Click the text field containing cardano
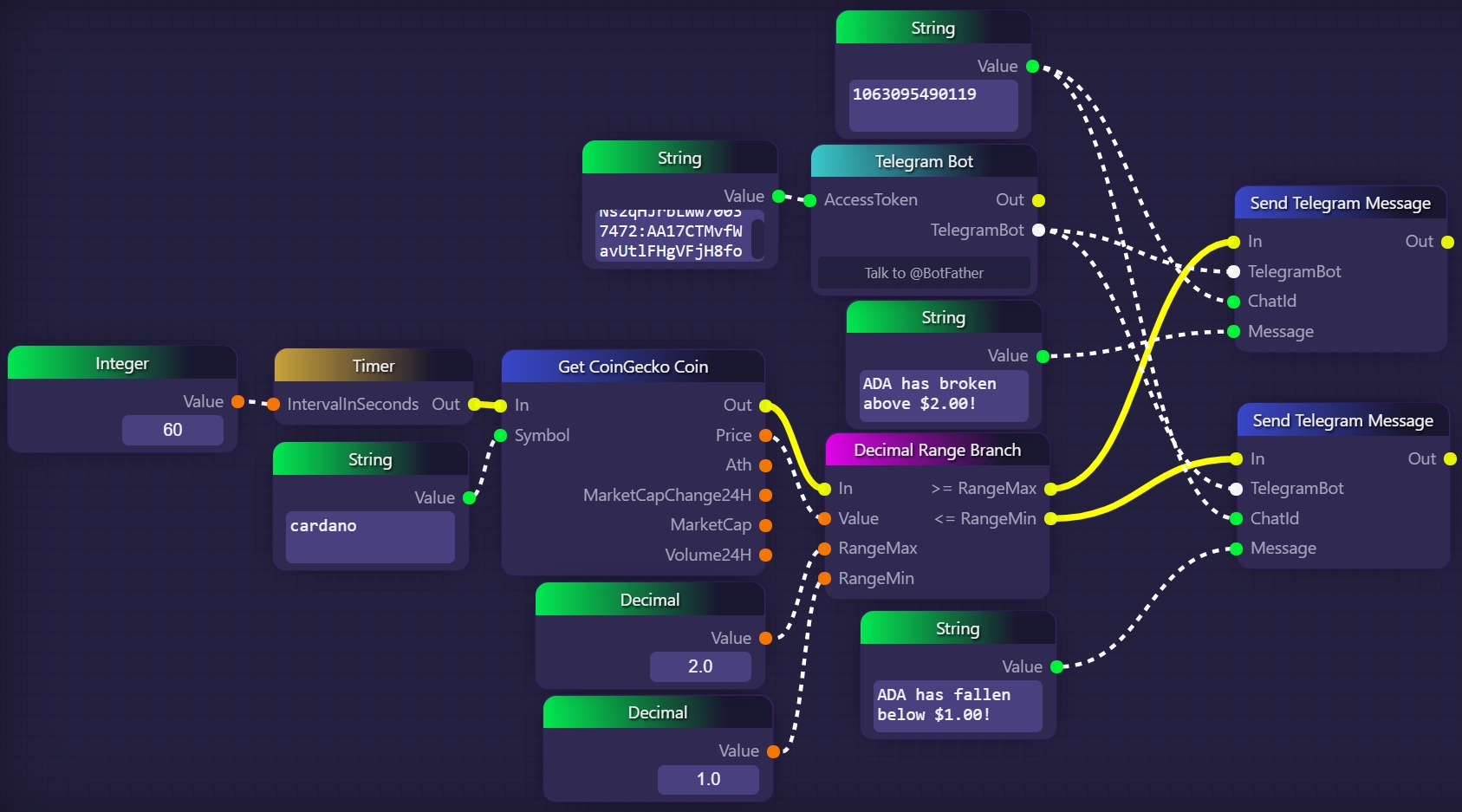The image size is (1462, 812). point(370,536)
